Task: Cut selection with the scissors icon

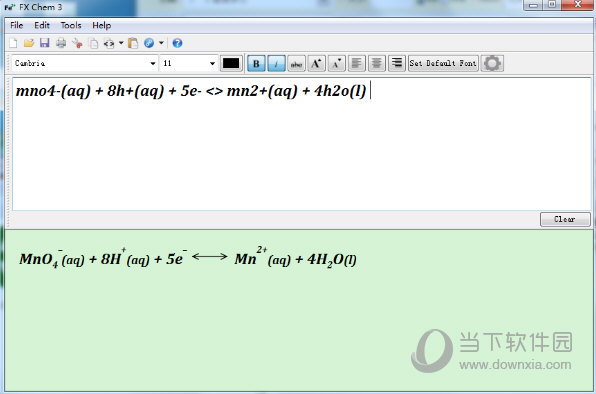Action: pos(78,43)
